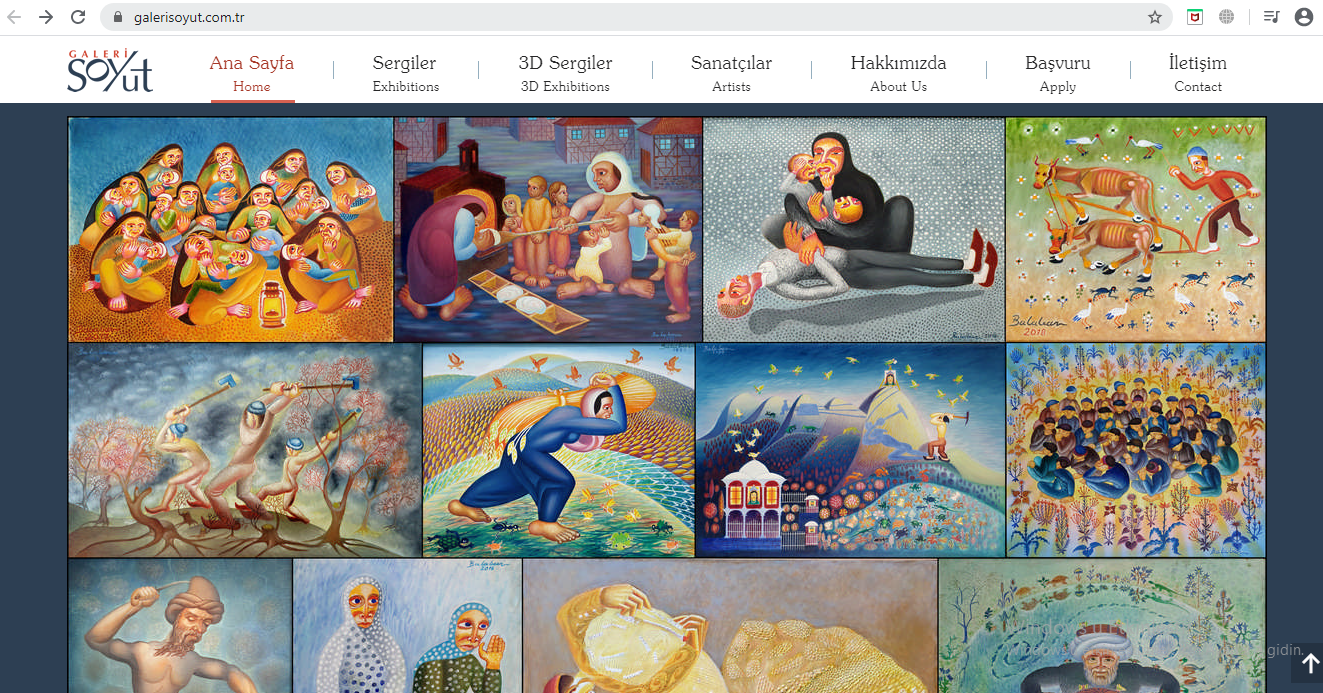Go to İletişim Contact page
This screenshot has width=1323, height=693.
point(1197,73)
